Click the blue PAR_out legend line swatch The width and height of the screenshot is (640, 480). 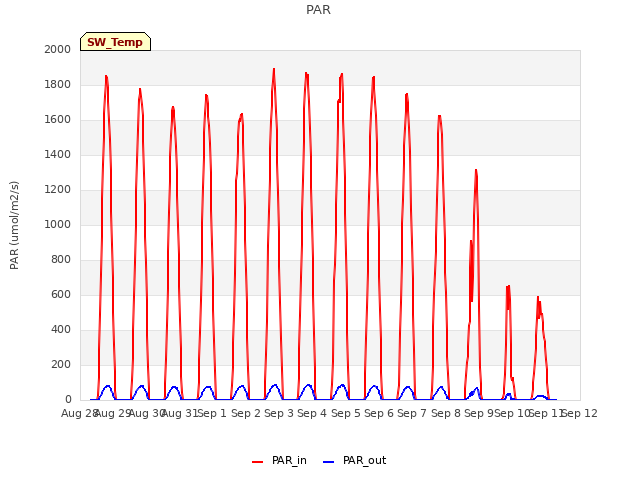pos(329,462)
